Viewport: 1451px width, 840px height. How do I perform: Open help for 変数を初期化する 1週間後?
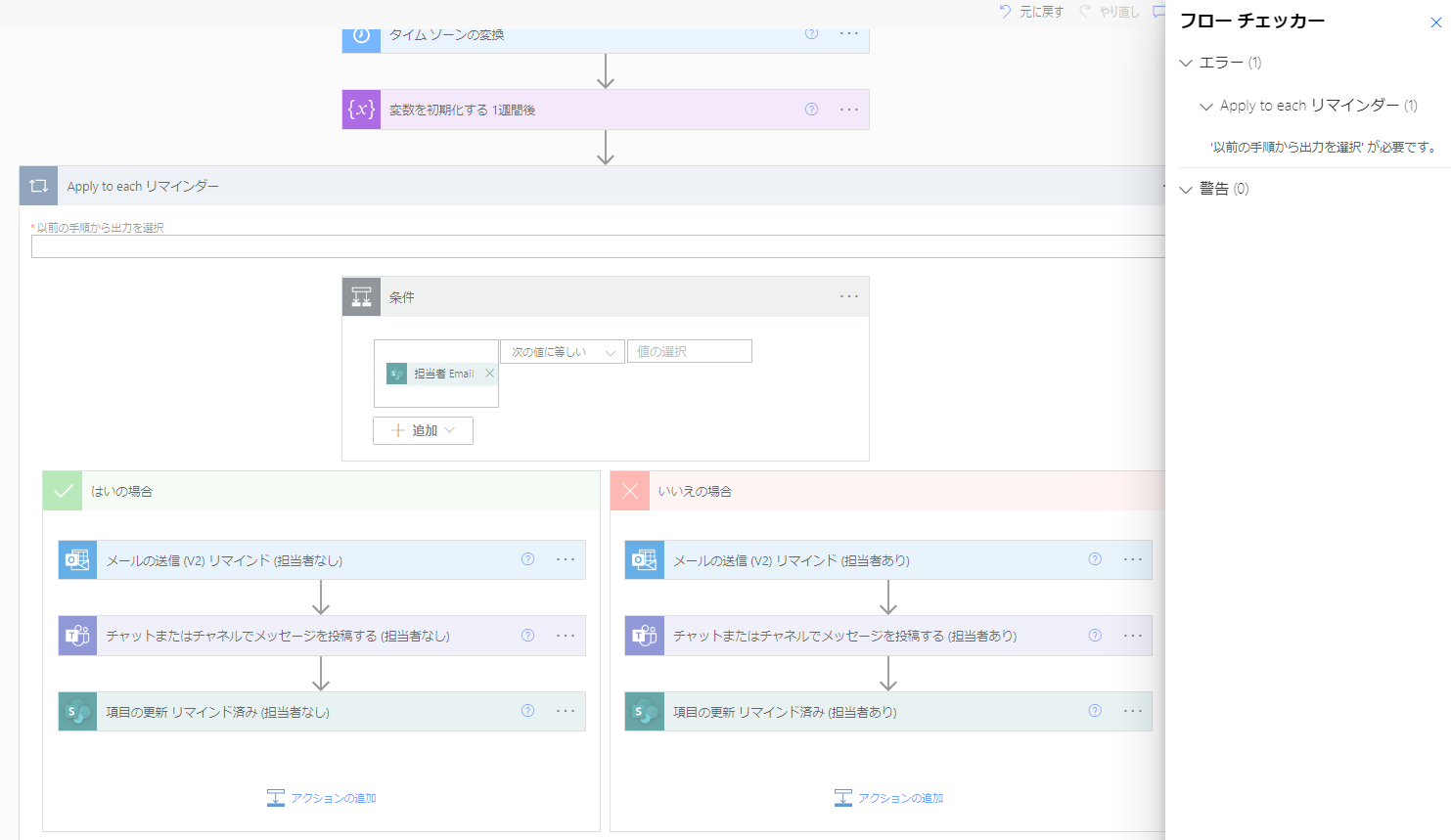coord(811,110)
